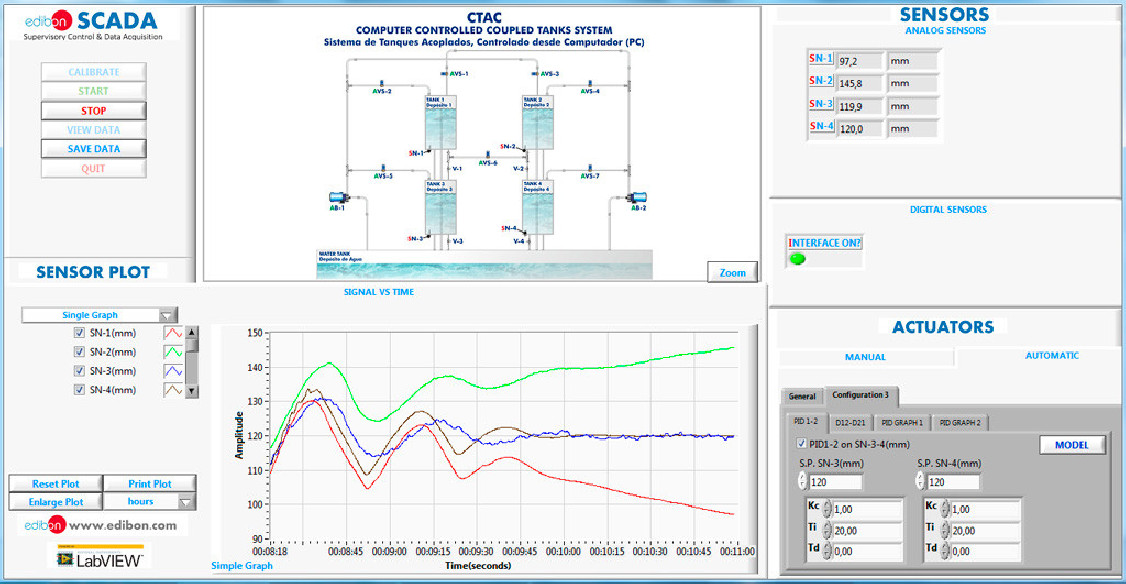Click the AVS-4 valve symbol

click(x=588, y=84)
